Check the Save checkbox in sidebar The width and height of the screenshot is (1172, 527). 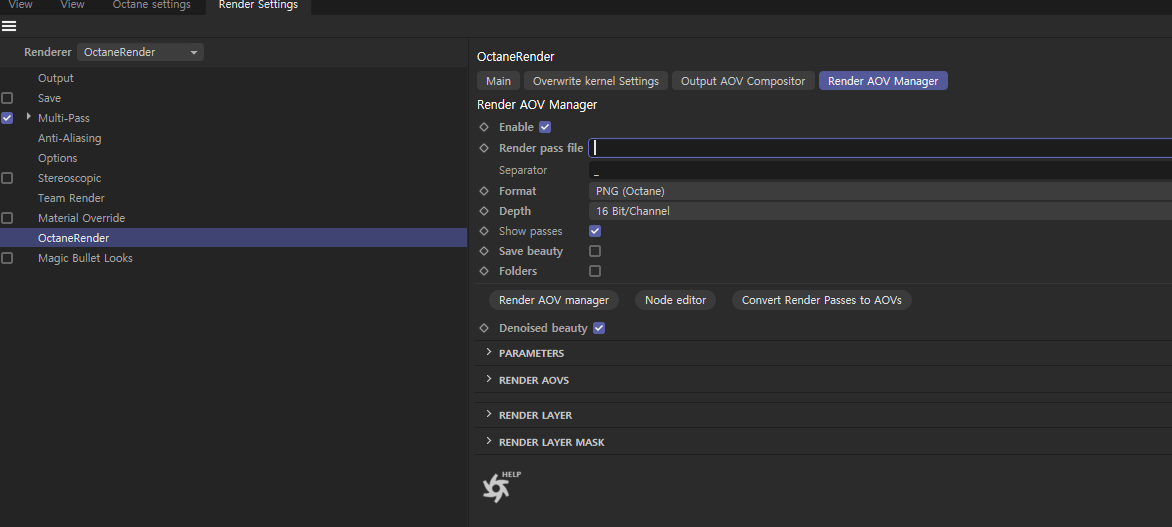pyautogui.click(x=7, y=98)
